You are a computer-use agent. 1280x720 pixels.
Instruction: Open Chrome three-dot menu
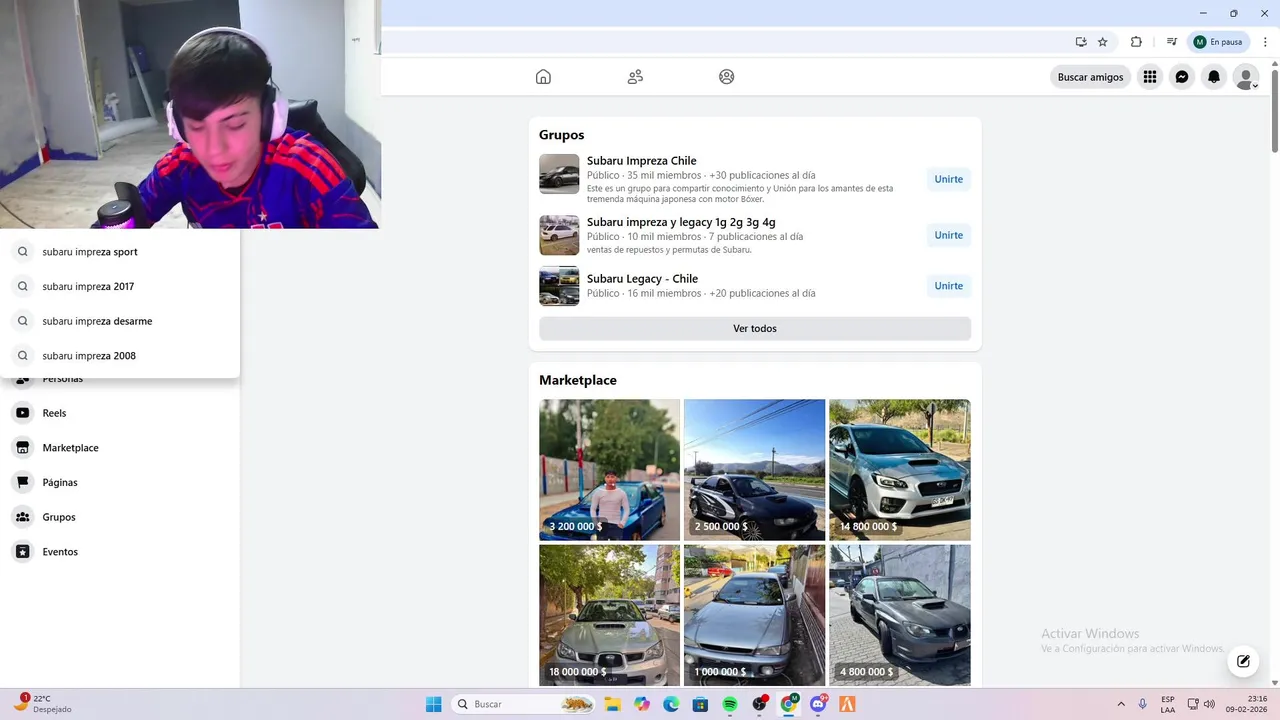(1265, 42)
